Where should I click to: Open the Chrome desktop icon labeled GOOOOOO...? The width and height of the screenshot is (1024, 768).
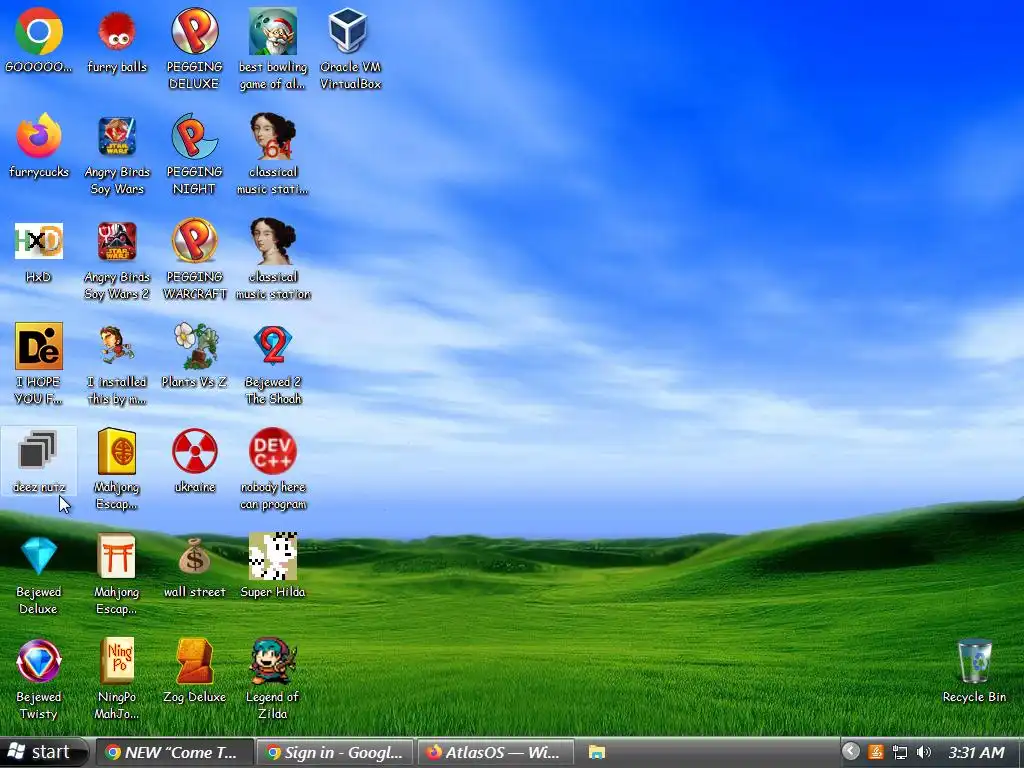pyautogui.click(x=39, y=31)
